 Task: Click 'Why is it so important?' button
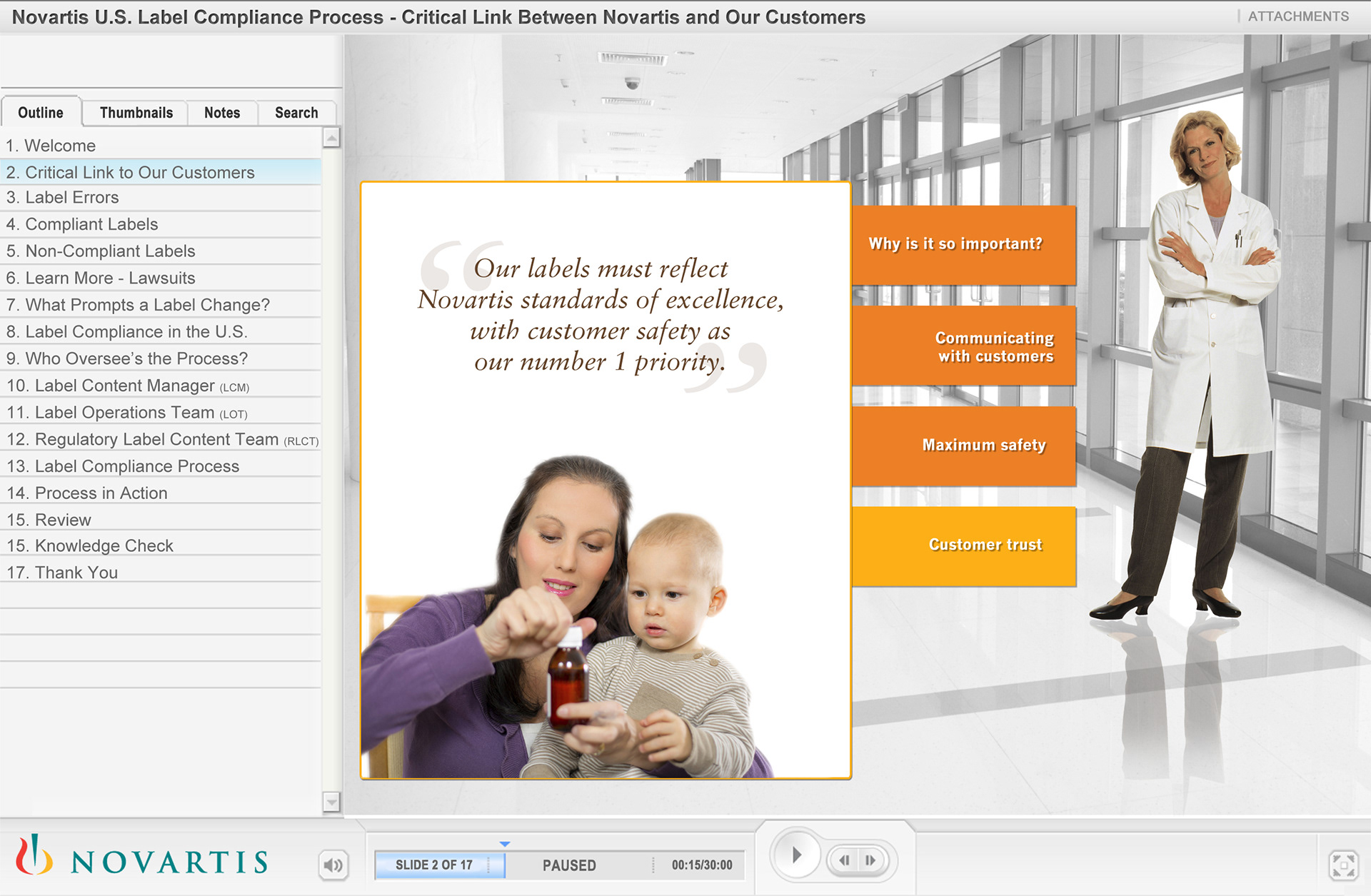963,244
